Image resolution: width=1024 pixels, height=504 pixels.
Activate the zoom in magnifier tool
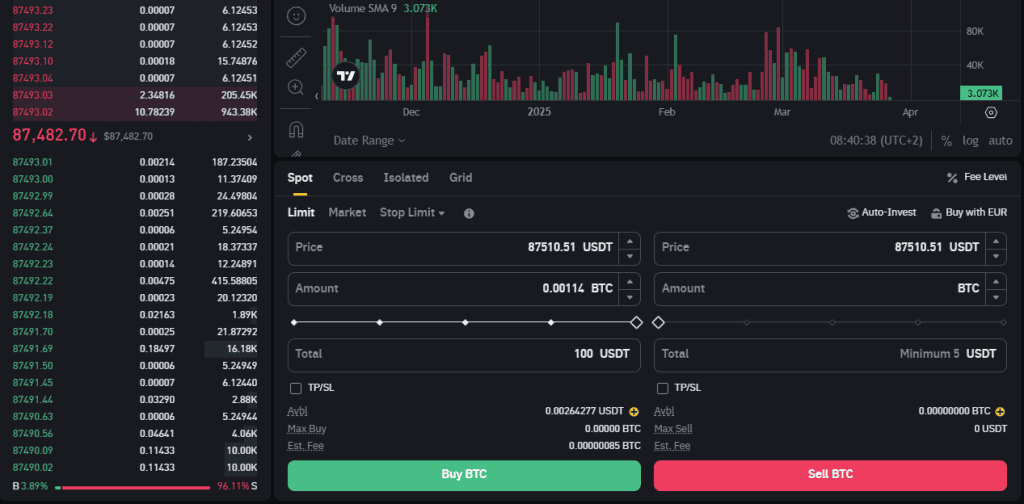click(296, 87)
